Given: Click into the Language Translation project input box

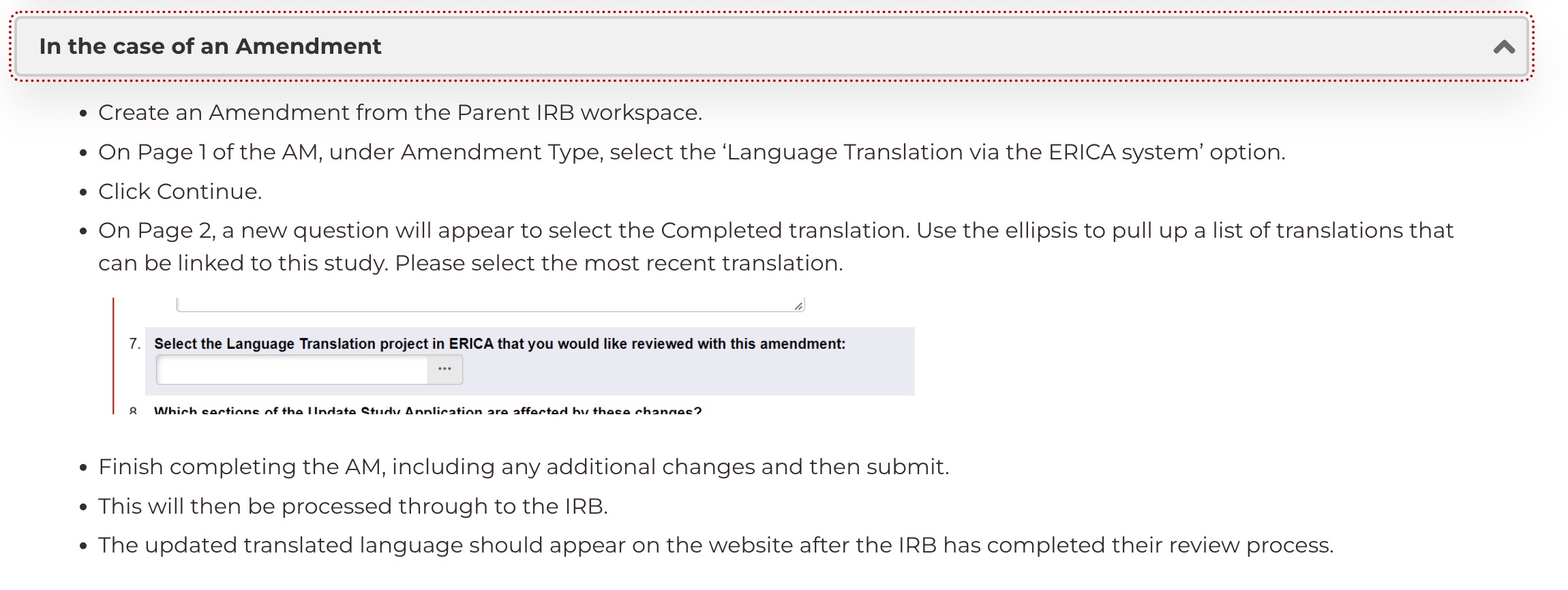Looking at the screenshot, I should pyautogui.click(x=292, y=370).
